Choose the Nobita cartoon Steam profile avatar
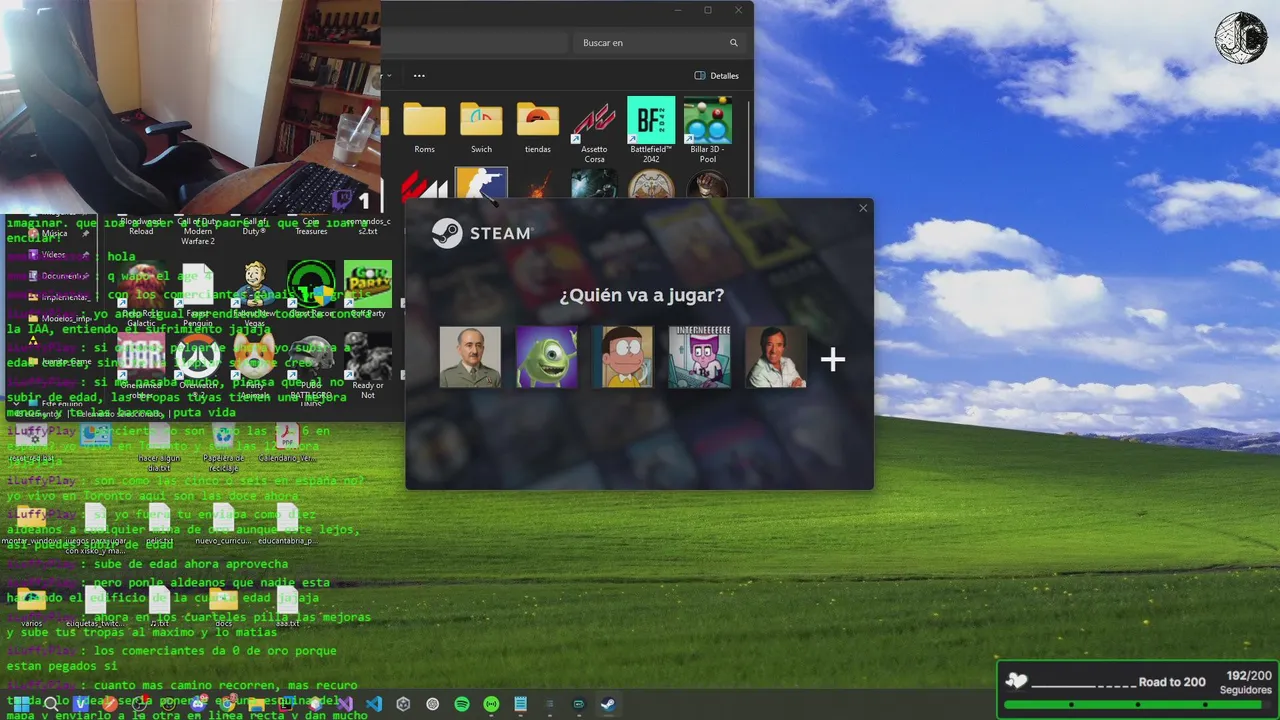 [622, 357]
